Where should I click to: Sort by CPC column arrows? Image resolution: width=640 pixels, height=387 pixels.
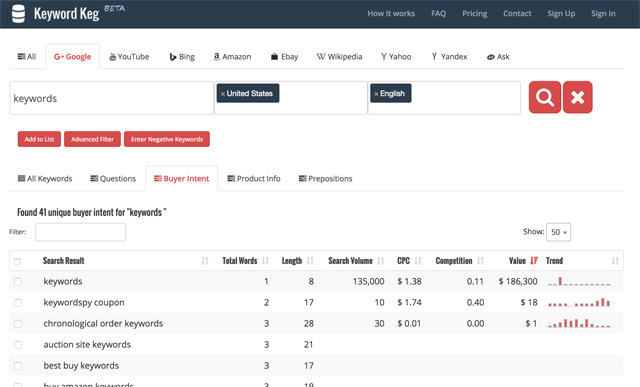[x=418, y=261]
